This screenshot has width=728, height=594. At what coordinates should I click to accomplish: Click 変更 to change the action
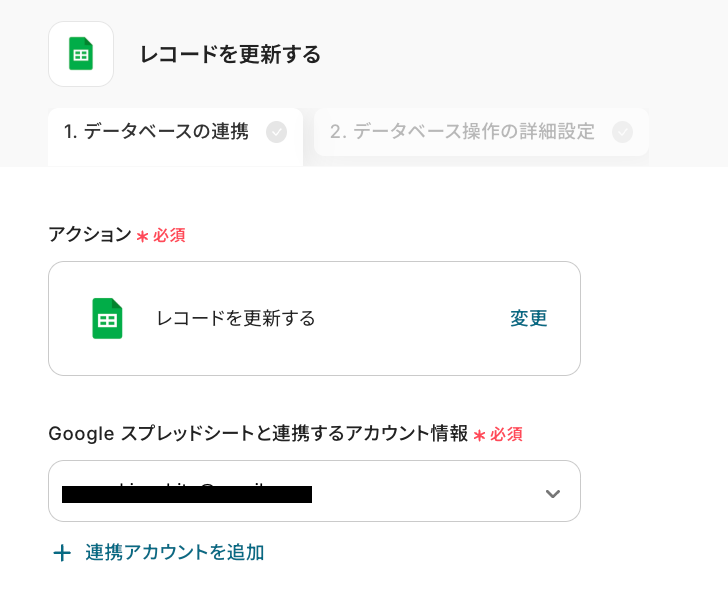(x=529, y=319)
